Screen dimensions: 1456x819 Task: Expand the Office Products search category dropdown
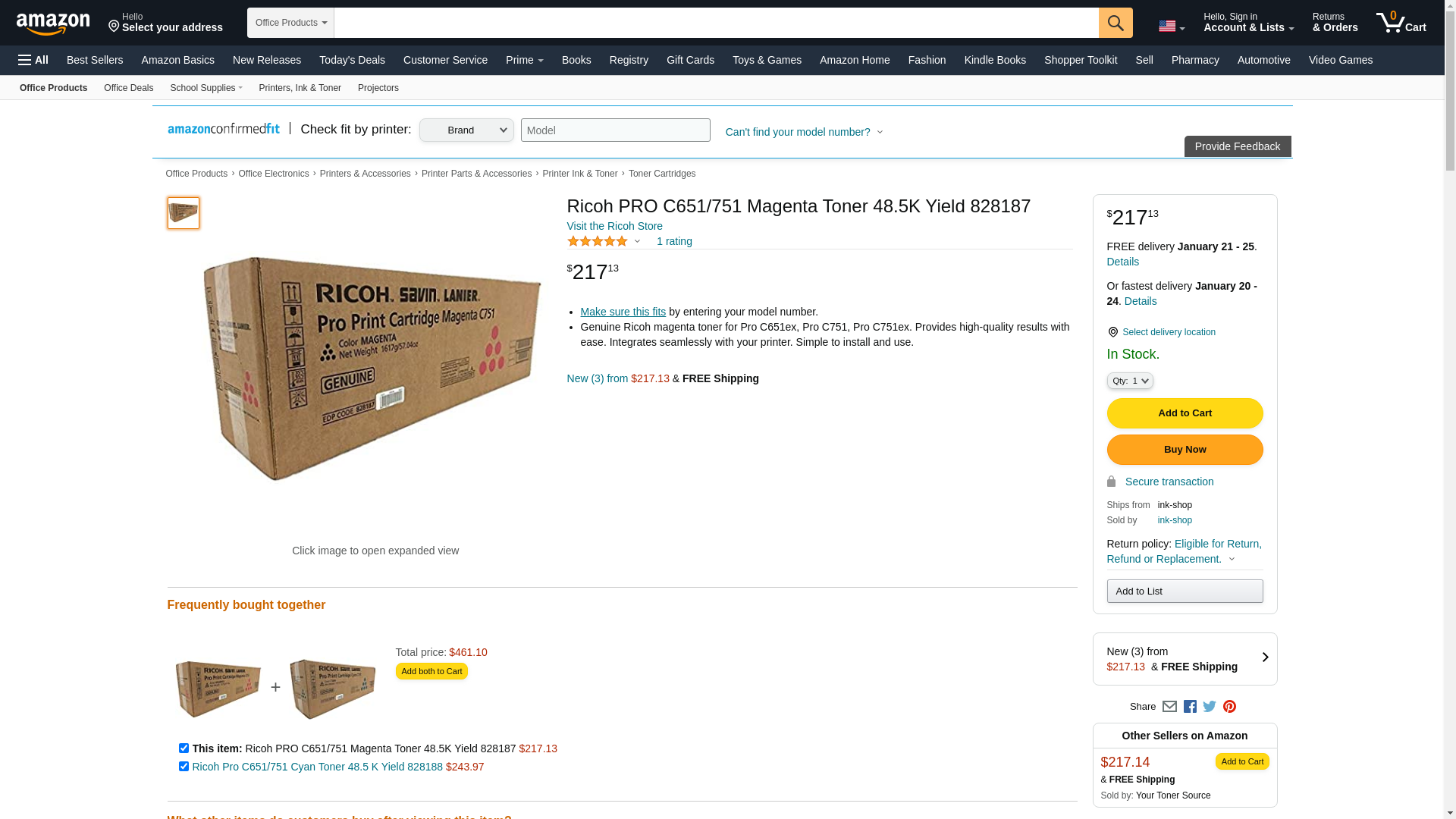click(x=290, y=23)
